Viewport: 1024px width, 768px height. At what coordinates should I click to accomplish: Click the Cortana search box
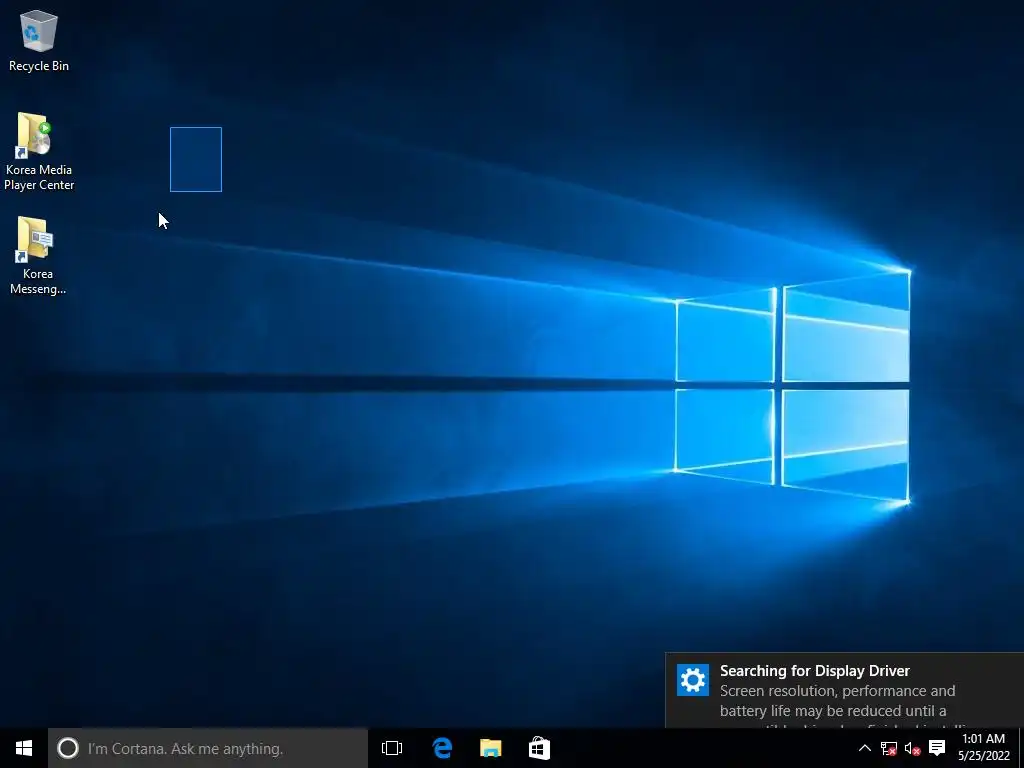208,748
